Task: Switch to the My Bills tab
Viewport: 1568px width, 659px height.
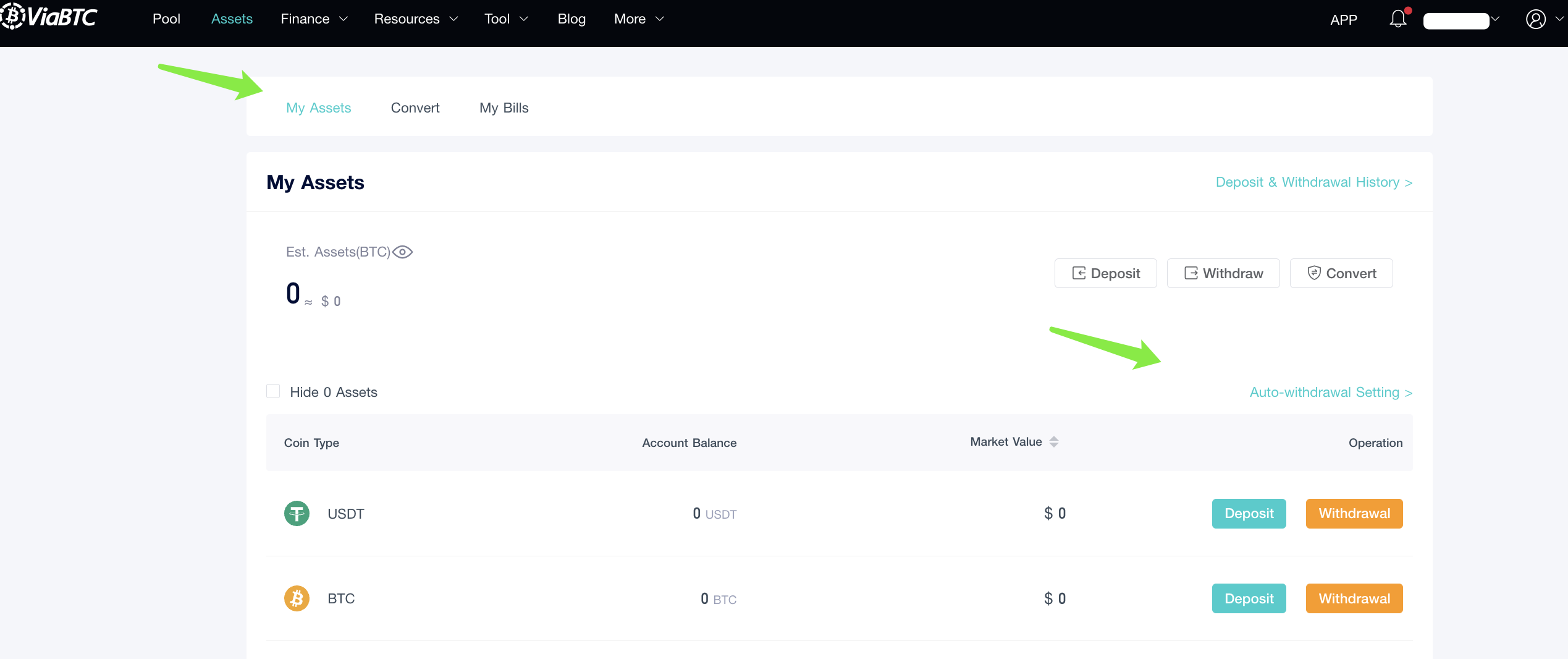Action: pyautogui.click(x=504, y=108)
